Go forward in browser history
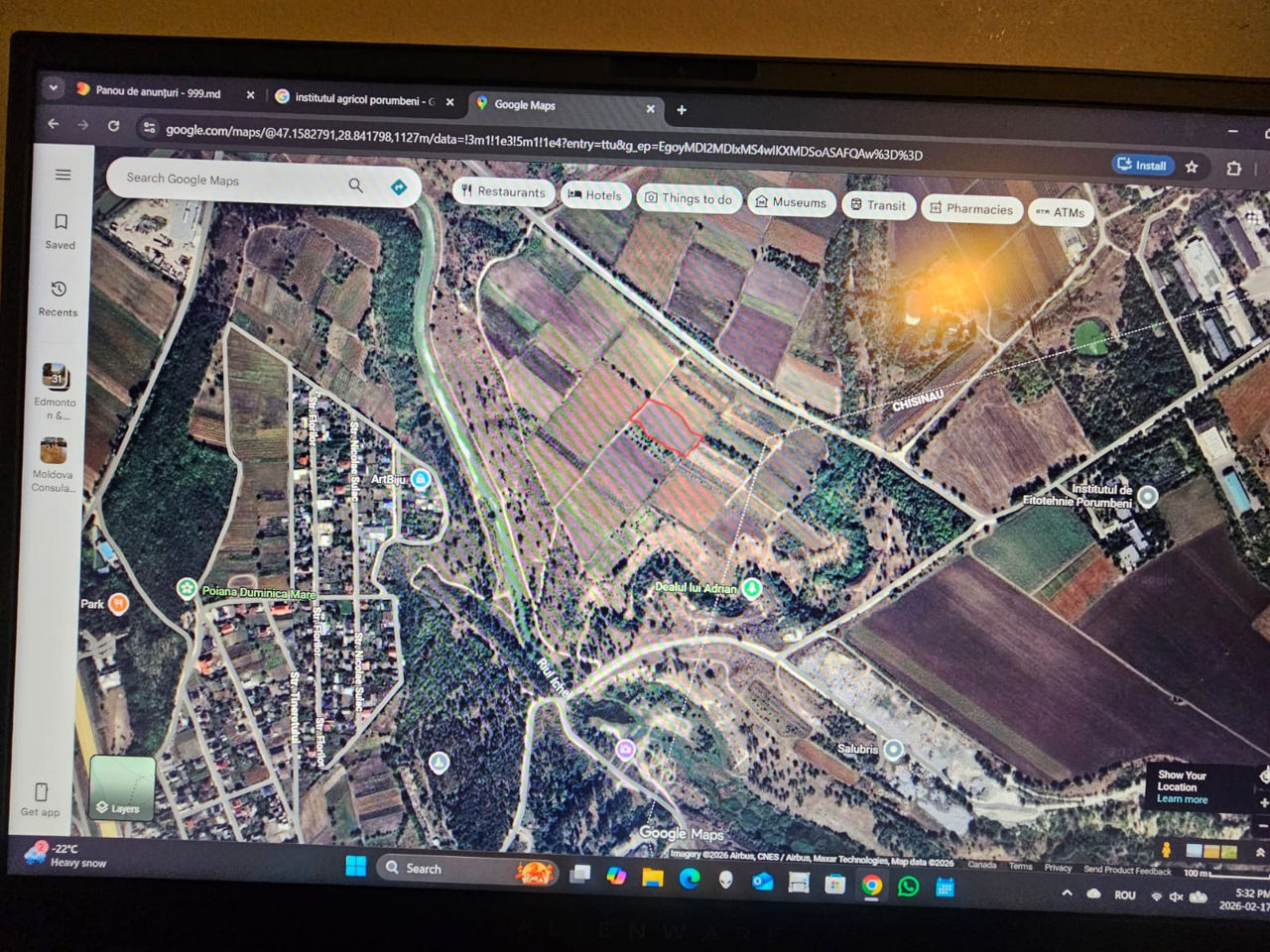The image size is (1270, 952). pos(83,125)
